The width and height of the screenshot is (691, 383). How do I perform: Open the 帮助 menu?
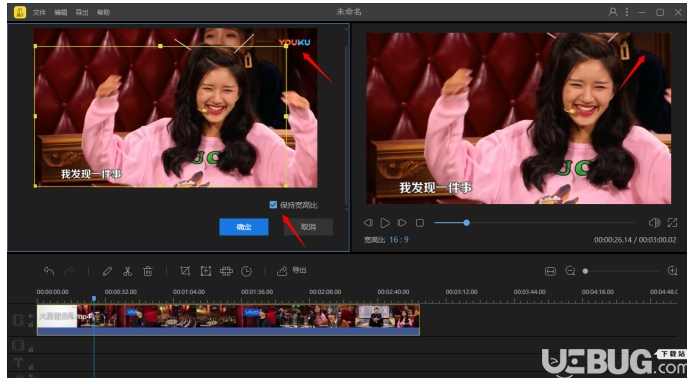[x=103, y=12]
